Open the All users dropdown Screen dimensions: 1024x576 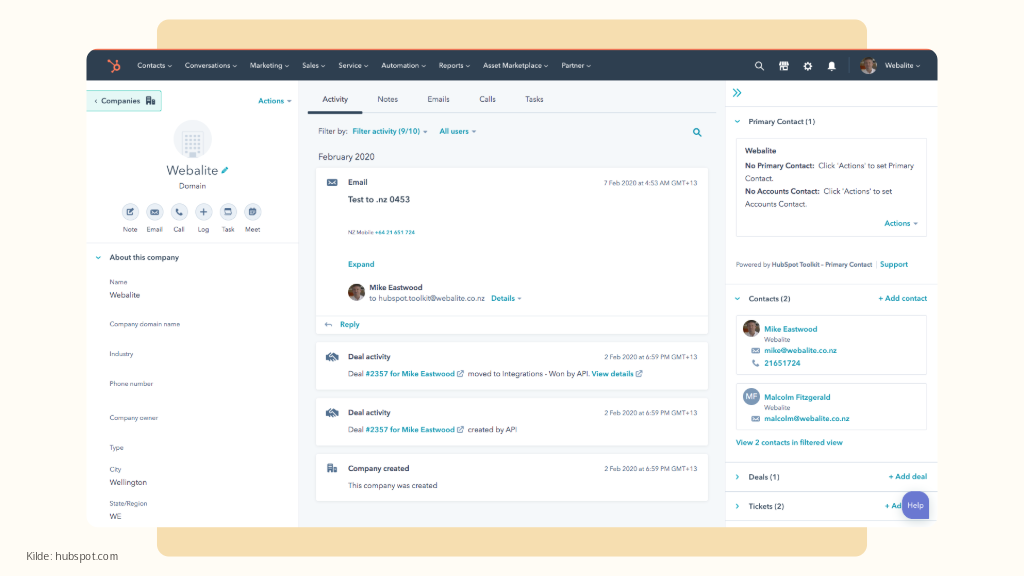[457, 132]
